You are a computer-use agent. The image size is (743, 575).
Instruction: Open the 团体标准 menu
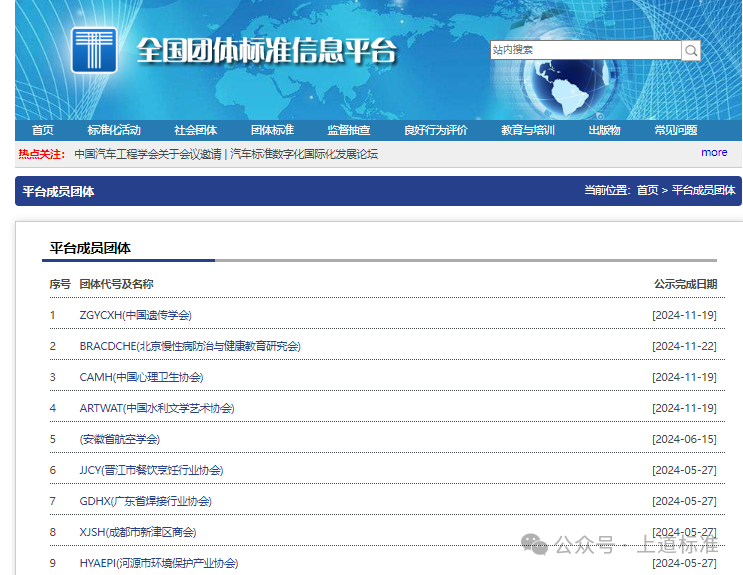pos(272,130)
